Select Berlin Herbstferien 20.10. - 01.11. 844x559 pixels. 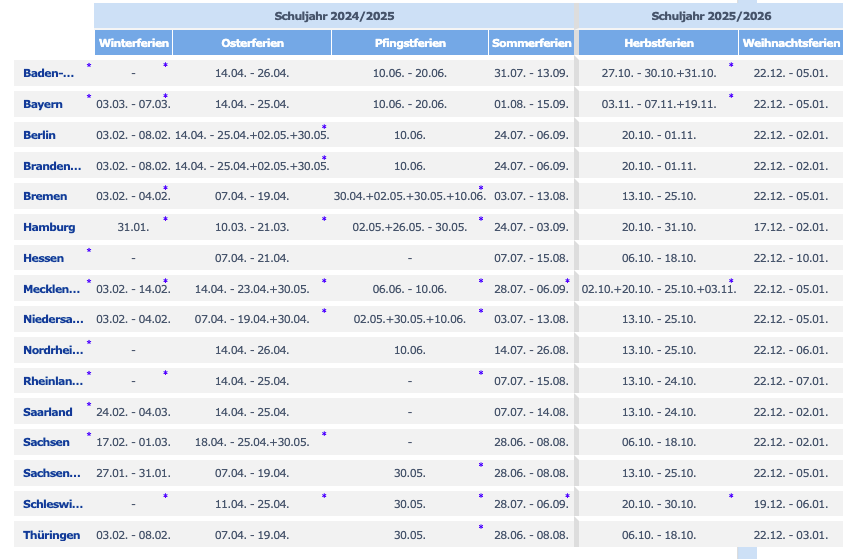tap(659, 135)
